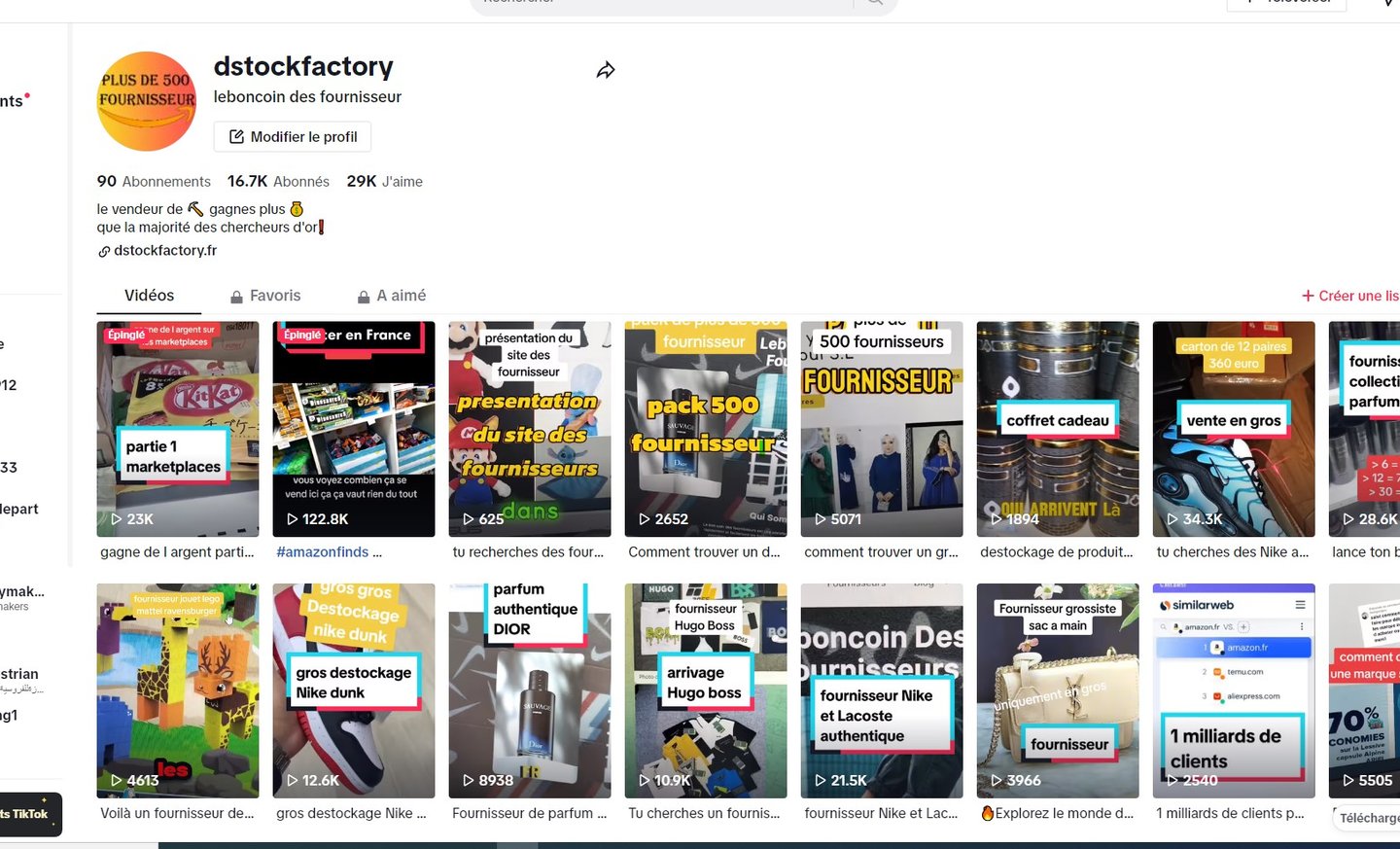Click the play icon beside 34.3K views
Viewport: 1400px width, 849px height.
[1172, 519]
